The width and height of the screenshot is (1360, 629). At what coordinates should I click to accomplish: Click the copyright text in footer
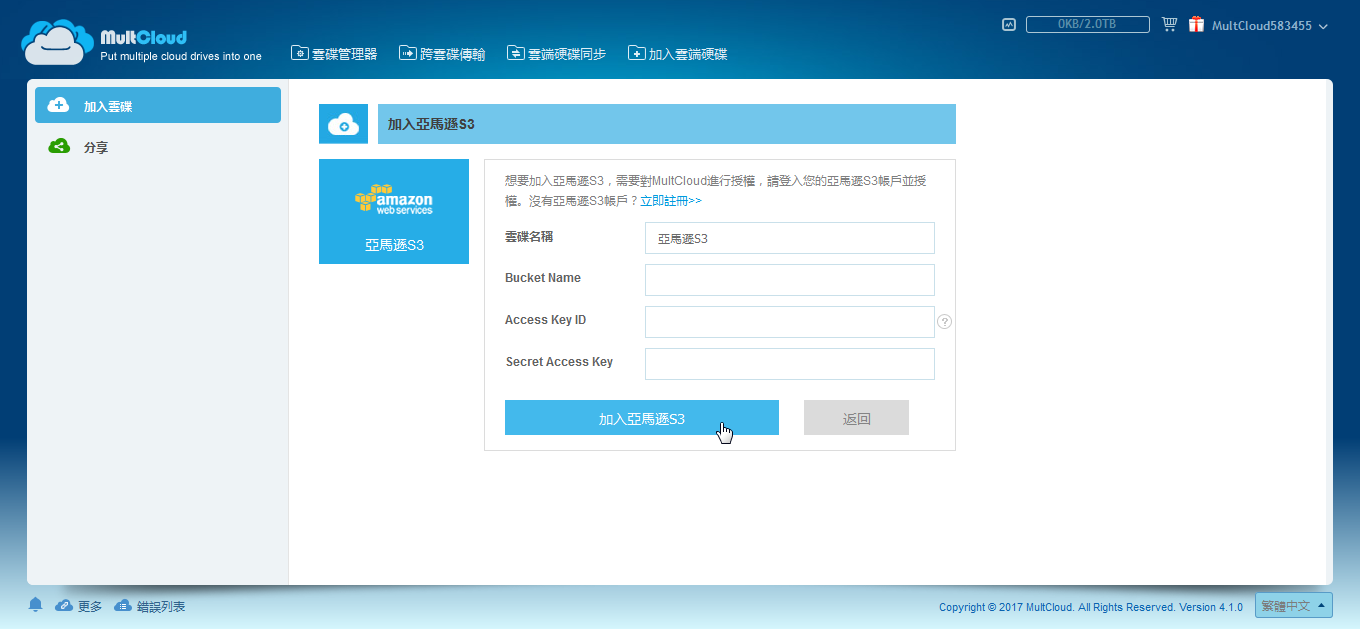click(x=1091, y=607)
